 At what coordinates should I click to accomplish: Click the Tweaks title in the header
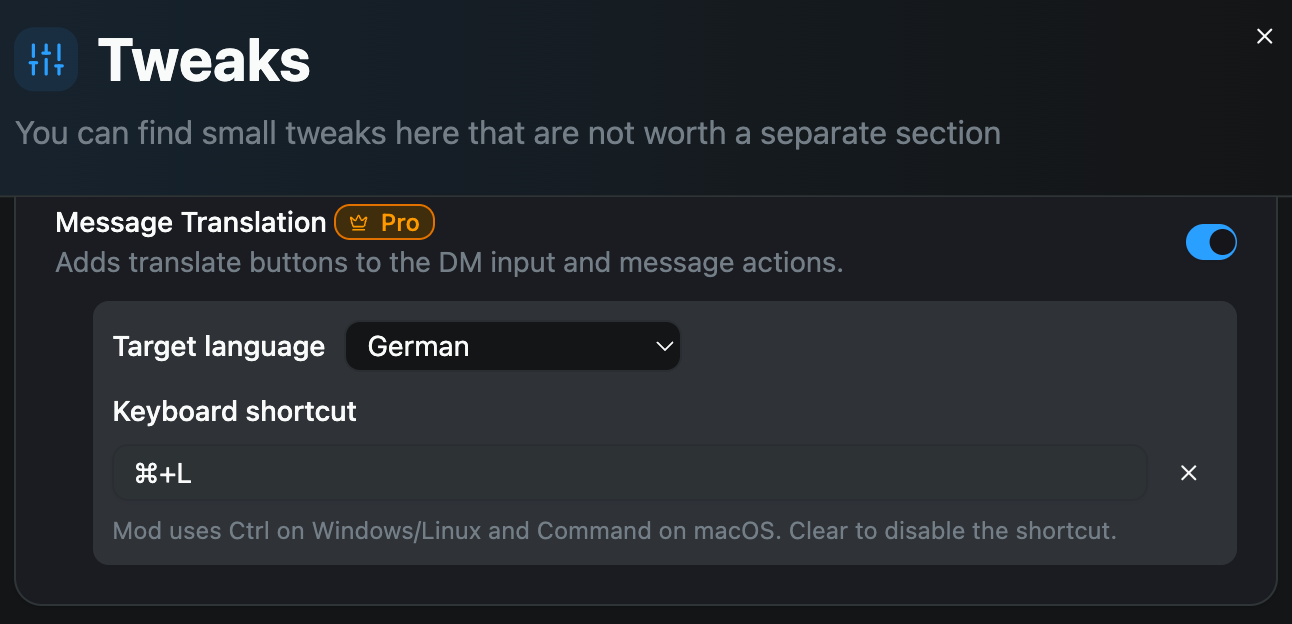[x=203, y=60]
